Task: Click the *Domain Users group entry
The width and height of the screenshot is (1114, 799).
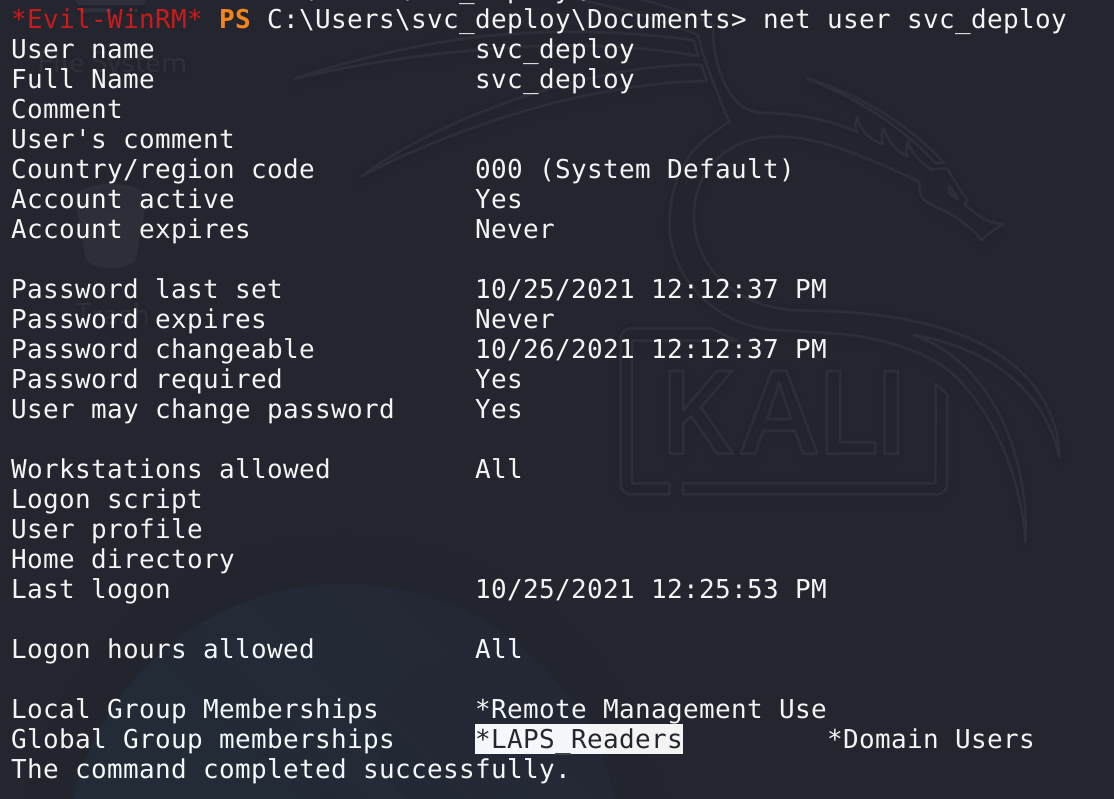Action: coord(930,740)
